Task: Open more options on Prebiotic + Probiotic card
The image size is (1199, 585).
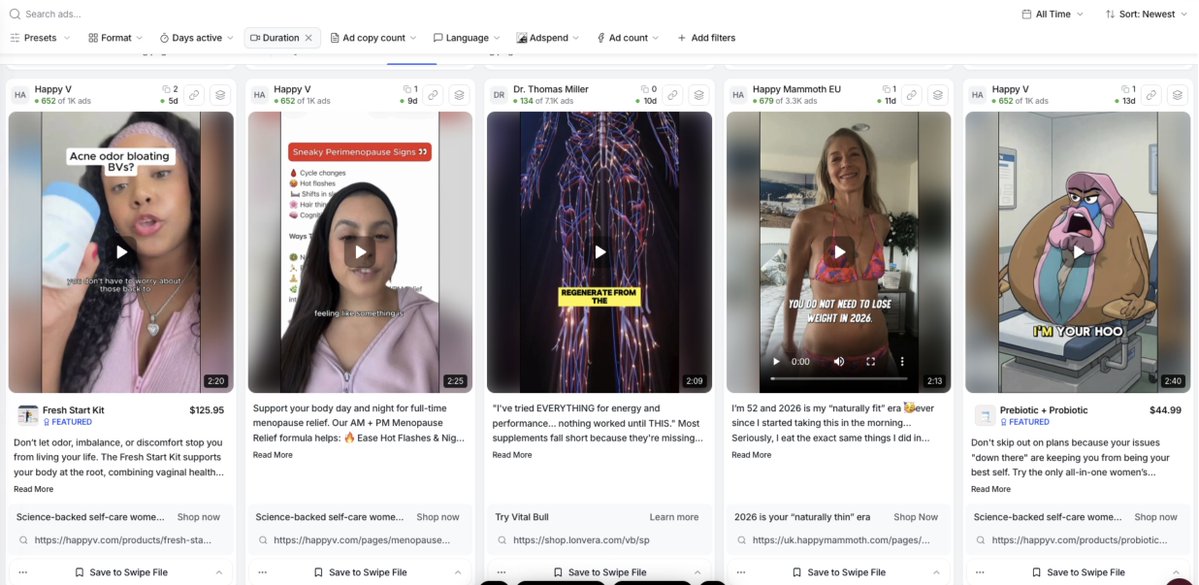Action: [980, 572]
